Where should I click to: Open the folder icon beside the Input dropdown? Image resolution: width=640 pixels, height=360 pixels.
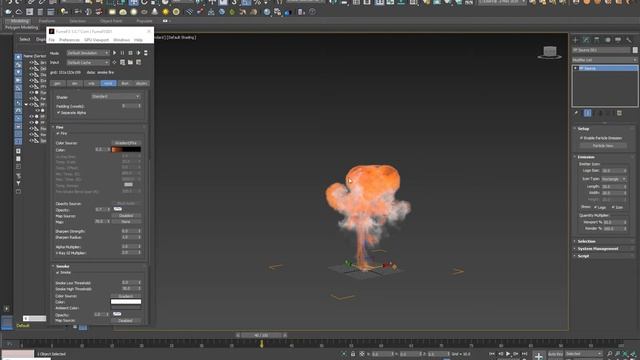(x=130, y=62)
